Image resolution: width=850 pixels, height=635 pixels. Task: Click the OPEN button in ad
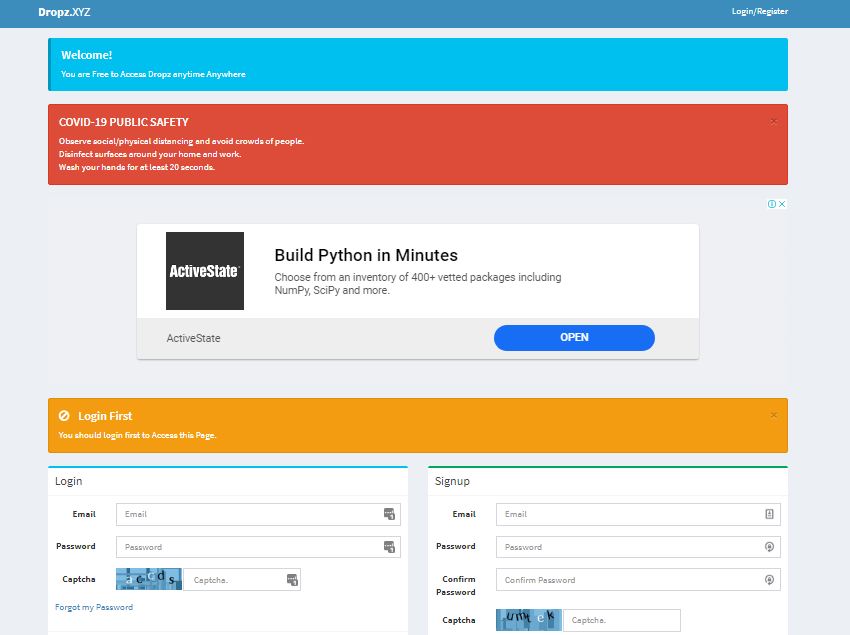(574, 337)
